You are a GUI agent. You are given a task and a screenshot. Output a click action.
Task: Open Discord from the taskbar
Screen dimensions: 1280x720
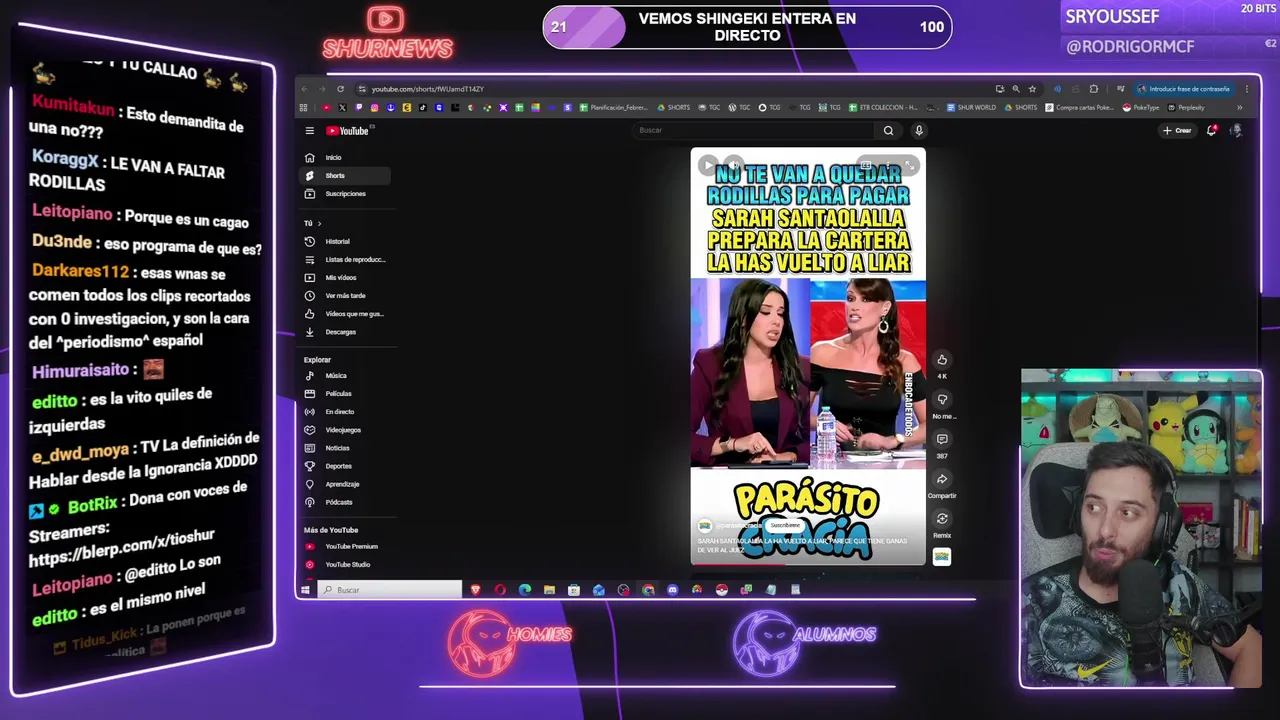point(672,590)
